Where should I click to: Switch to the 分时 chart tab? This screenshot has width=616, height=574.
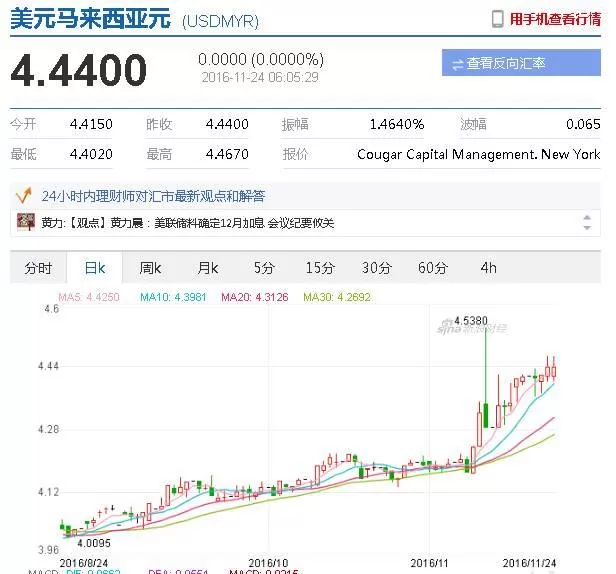pos(38,268)
